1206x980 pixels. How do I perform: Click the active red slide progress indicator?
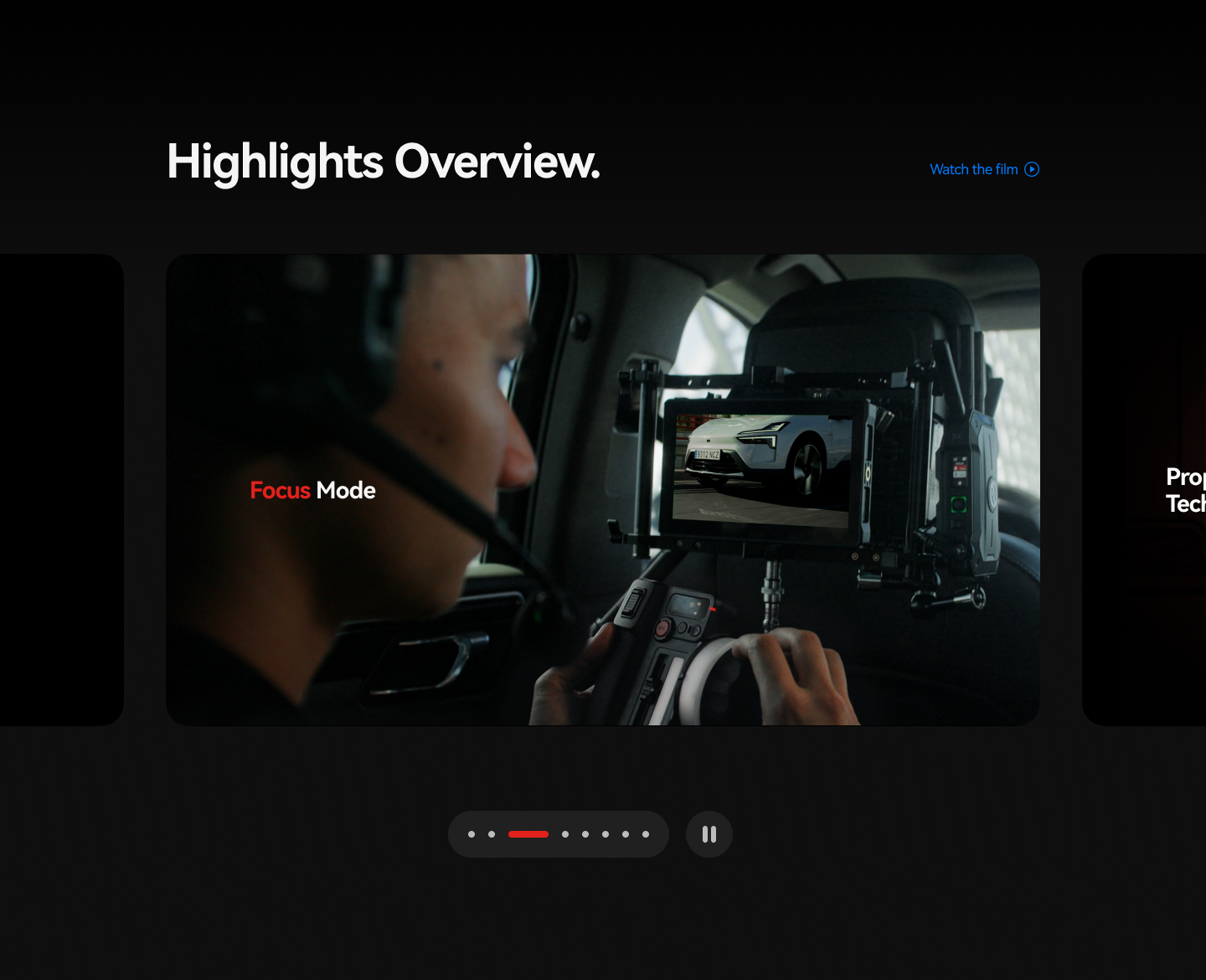click(528, 834)
